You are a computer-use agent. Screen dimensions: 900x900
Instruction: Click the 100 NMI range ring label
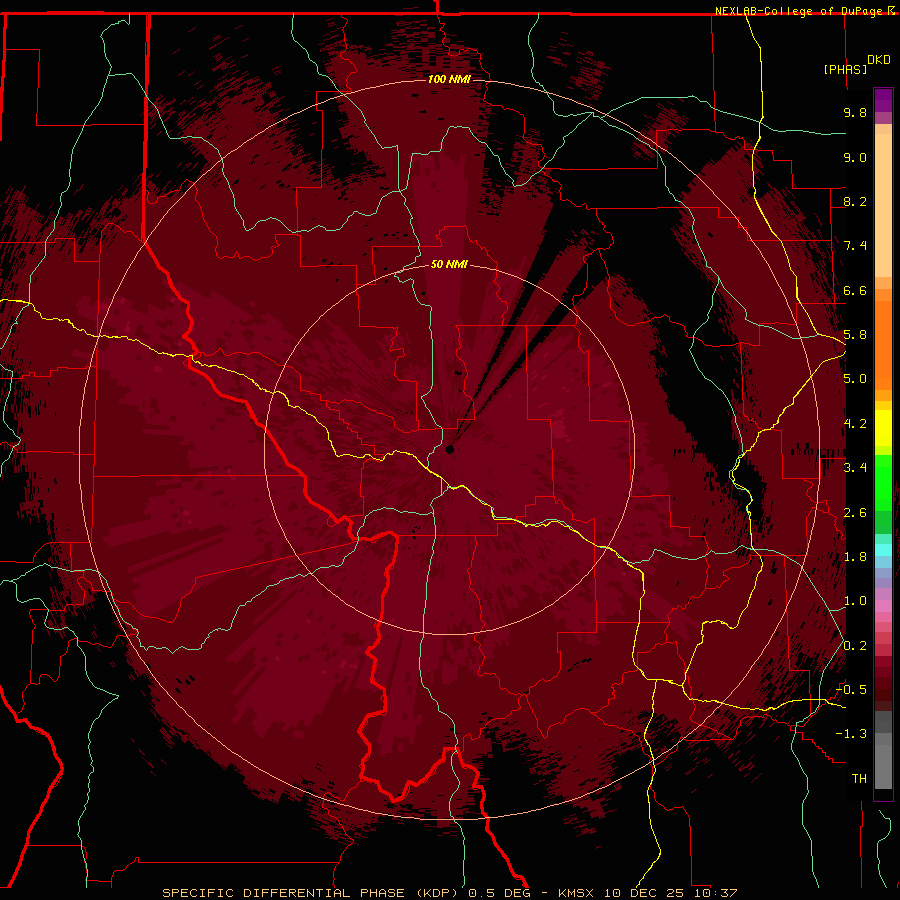click(x=449, y=79)
